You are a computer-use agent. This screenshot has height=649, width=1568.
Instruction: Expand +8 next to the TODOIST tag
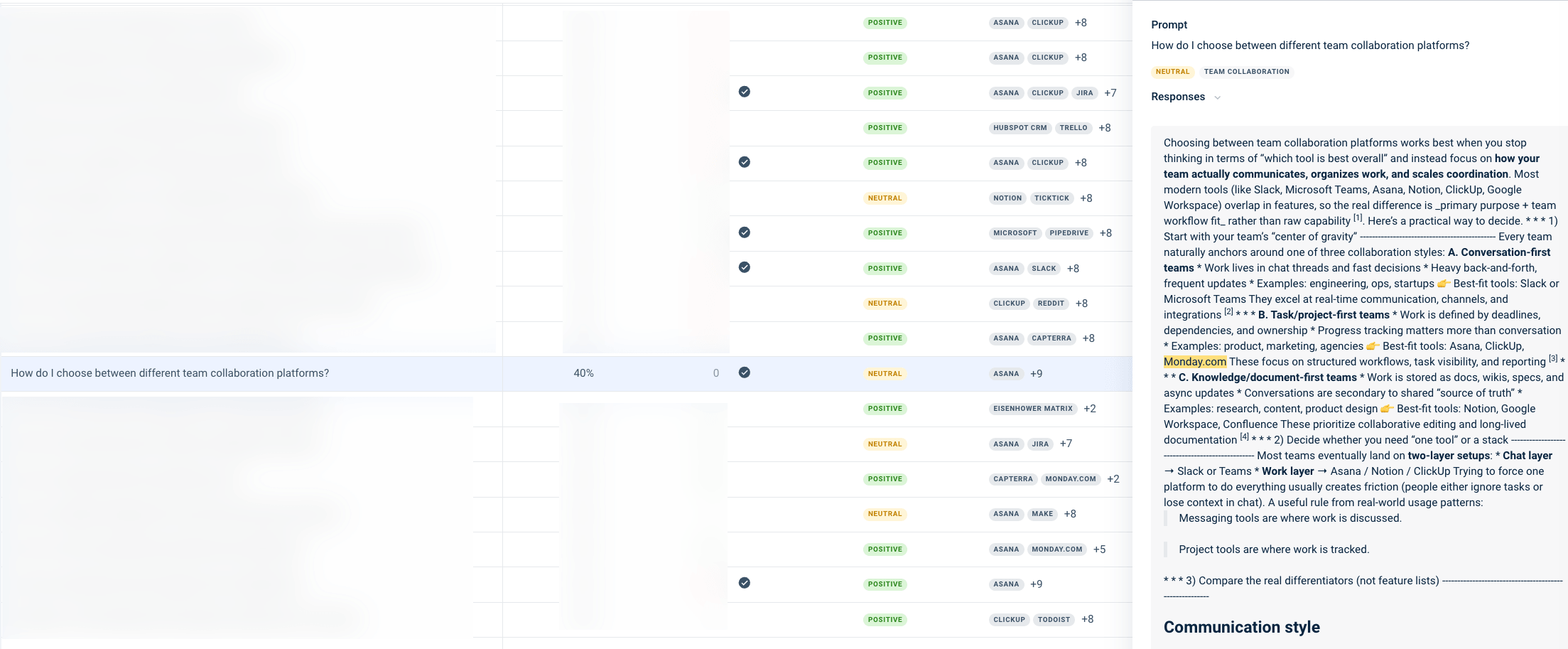[x=1087, y=620]
